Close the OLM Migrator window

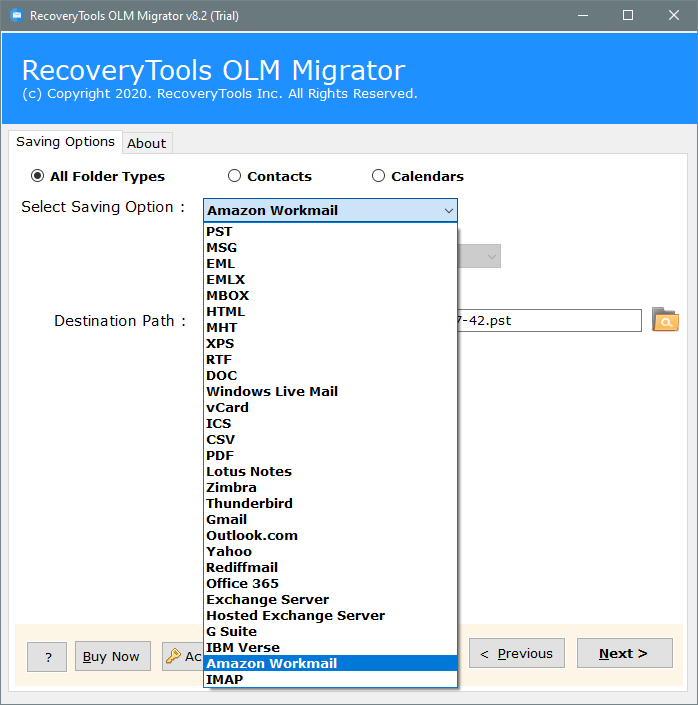[x=674, y=16]
